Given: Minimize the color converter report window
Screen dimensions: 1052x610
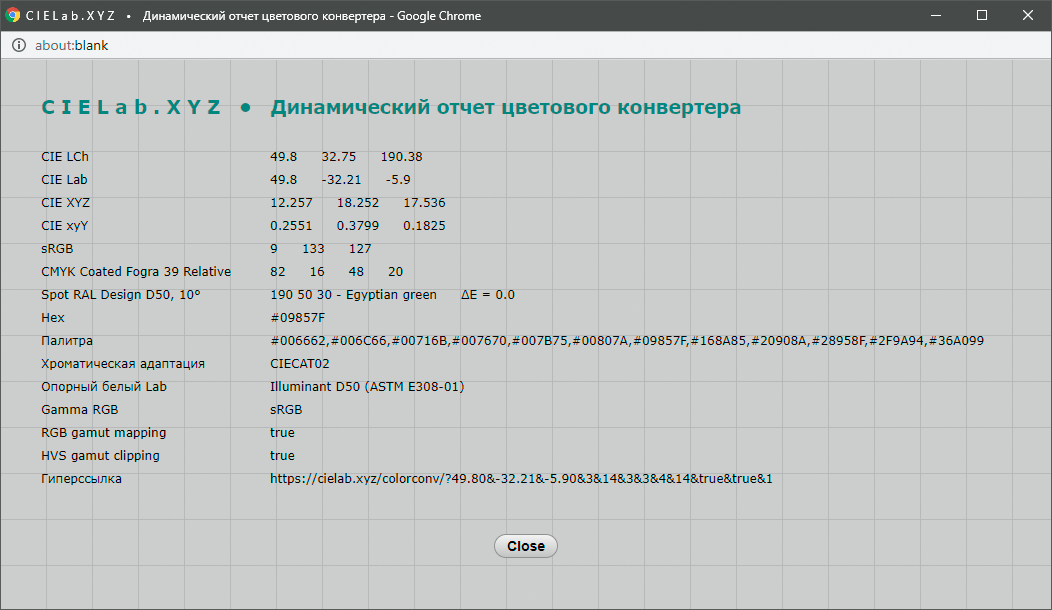Looking at the screenshot, I should click(937, 16).
